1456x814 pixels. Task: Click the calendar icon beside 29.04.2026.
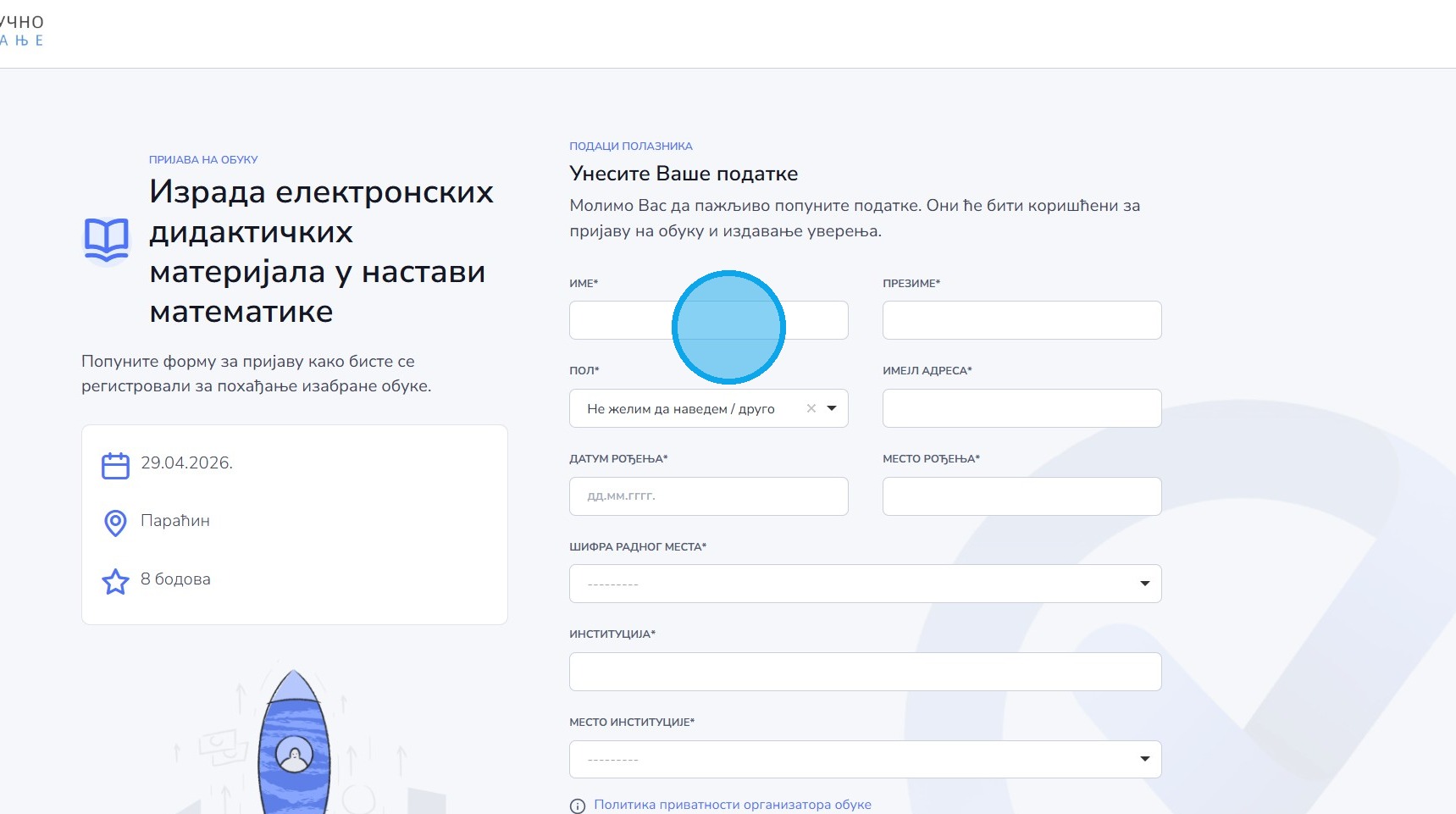point(115,465)
